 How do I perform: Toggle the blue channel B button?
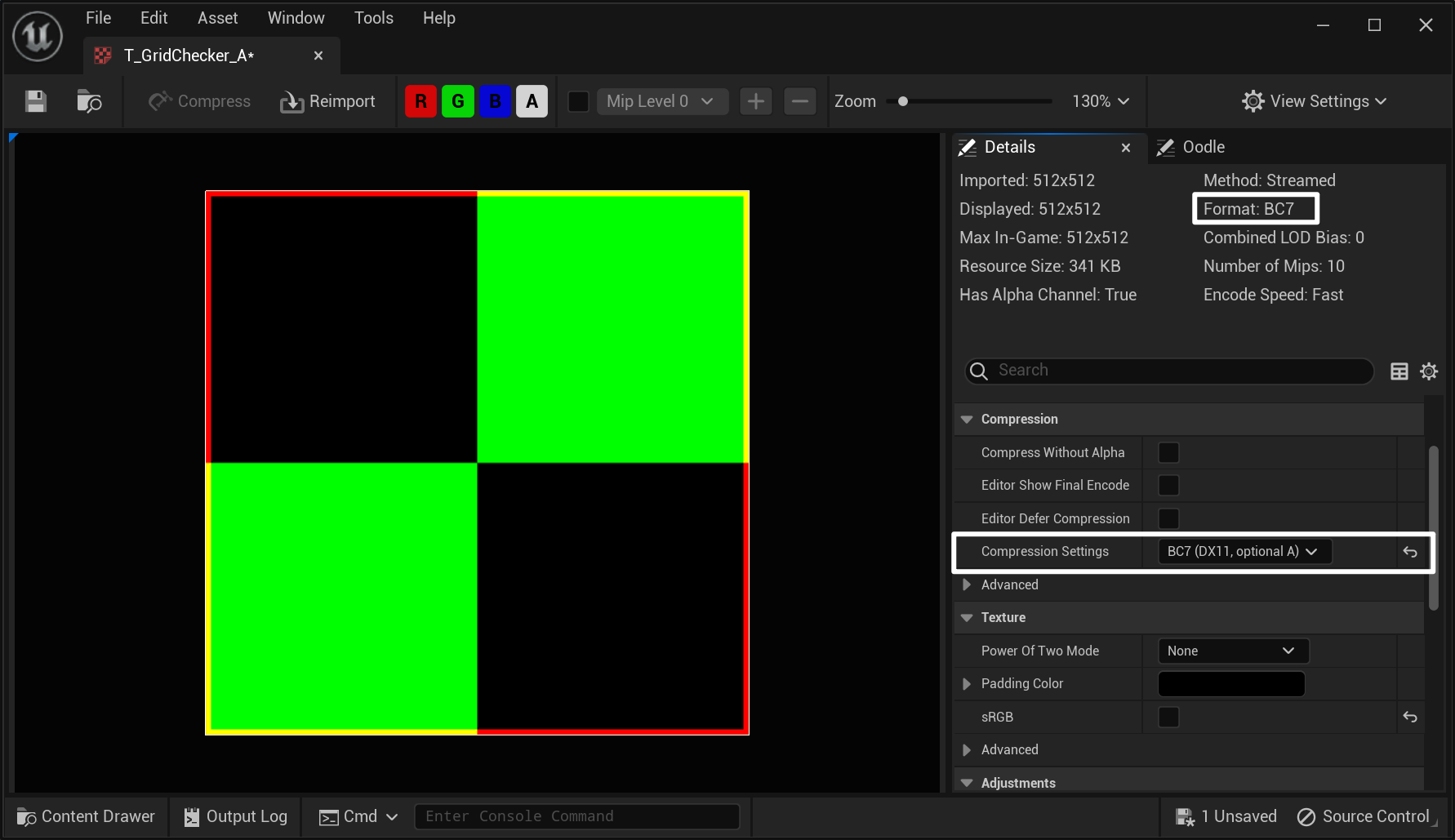495,101
